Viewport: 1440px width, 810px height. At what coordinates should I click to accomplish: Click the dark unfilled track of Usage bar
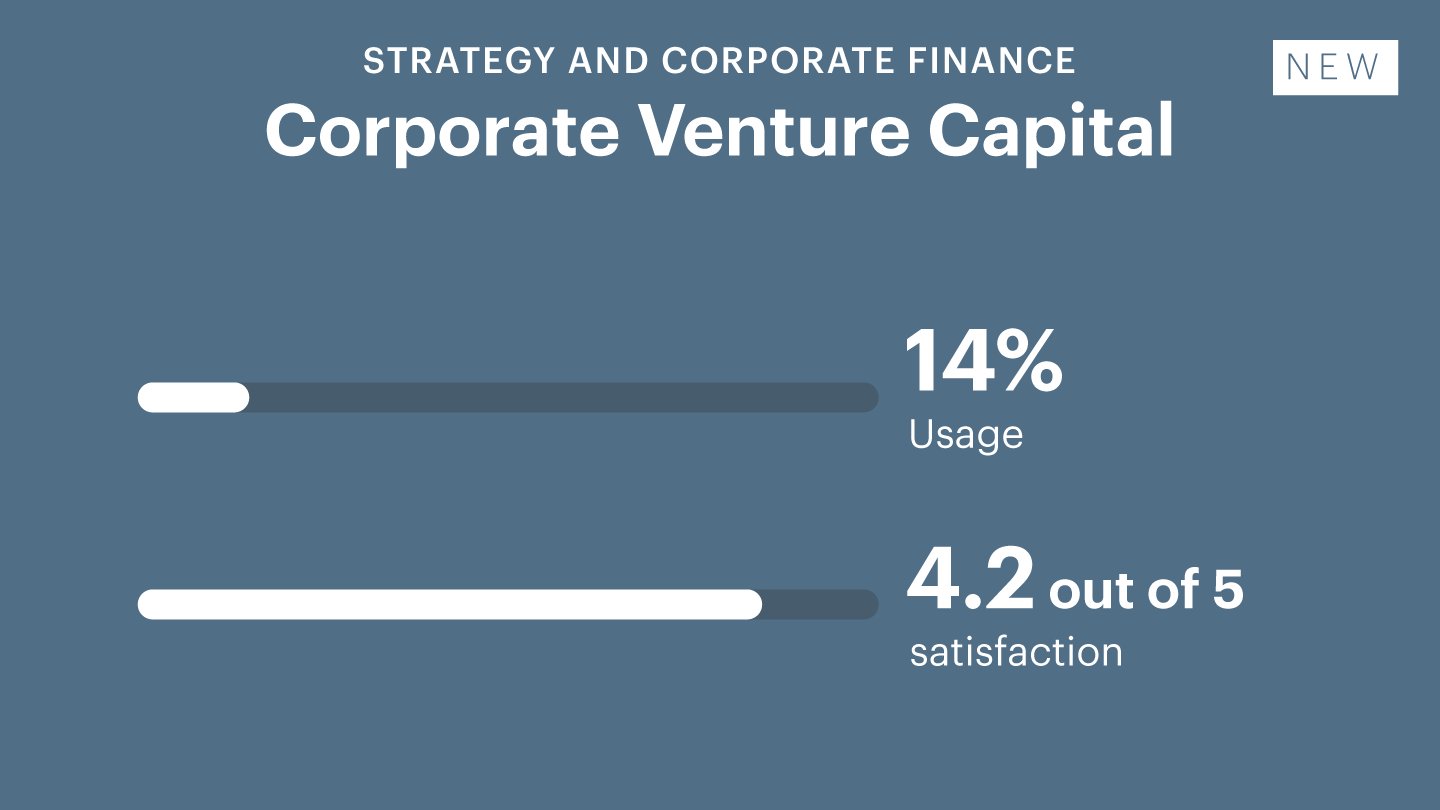564,397
